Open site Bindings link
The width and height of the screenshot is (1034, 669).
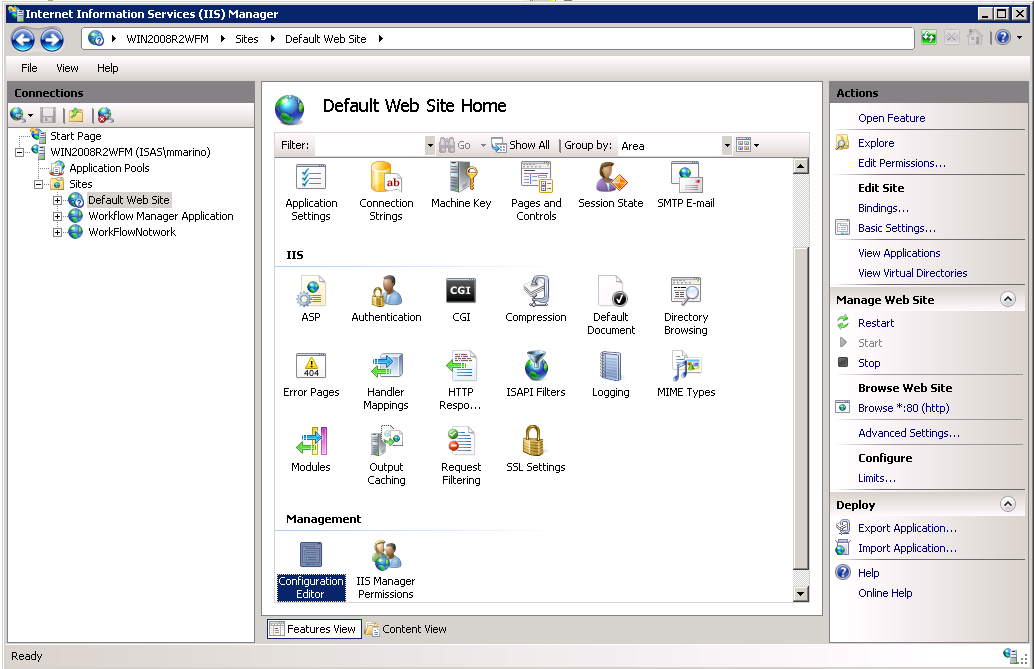[x=883, y=208]
